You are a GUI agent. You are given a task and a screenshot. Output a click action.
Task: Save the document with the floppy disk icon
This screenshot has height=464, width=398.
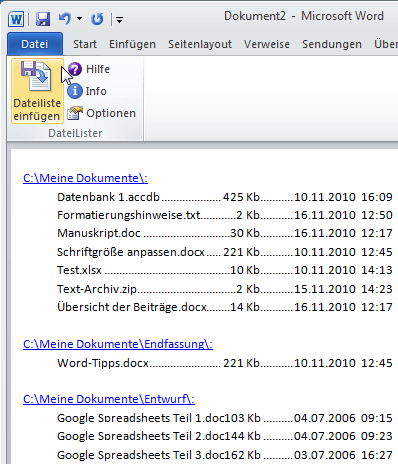[x=43, y=19]
